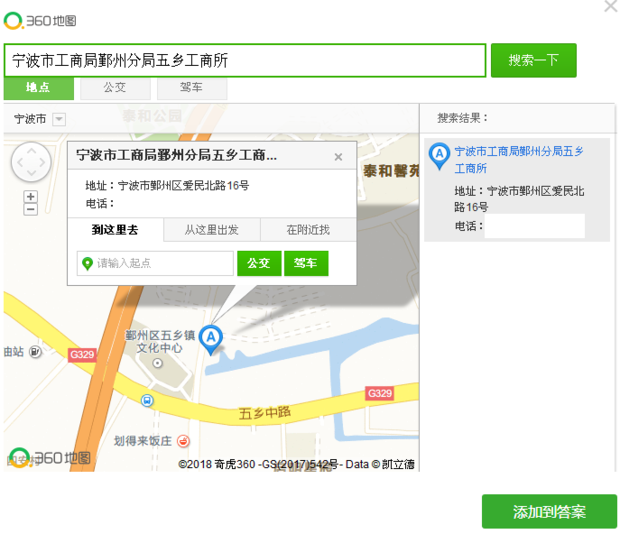Click the gas station icon on the map

(x=35, y=351)
